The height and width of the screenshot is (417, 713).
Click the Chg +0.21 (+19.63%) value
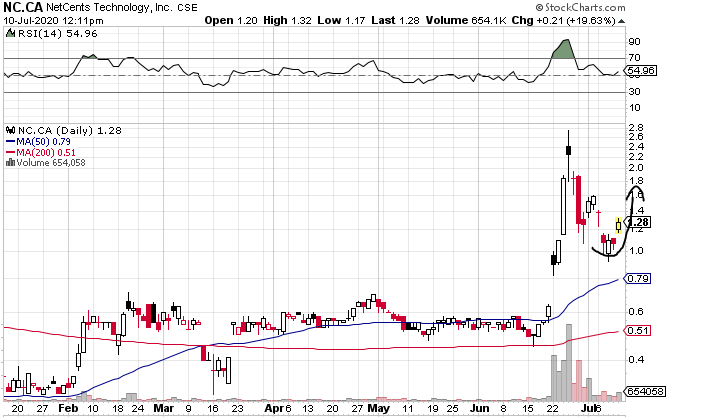tap(563, 20)
